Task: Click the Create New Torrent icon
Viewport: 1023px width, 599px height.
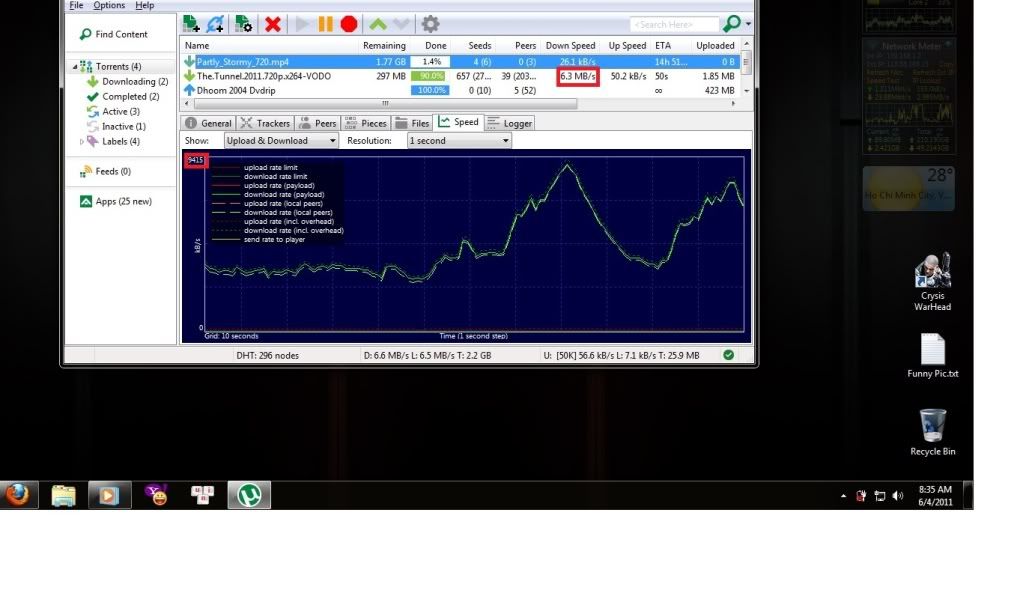Action: point(242,24)
